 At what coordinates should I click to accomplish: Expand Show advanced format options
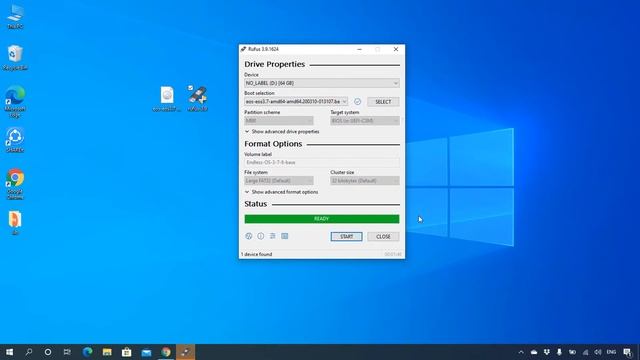click(282, 192)
